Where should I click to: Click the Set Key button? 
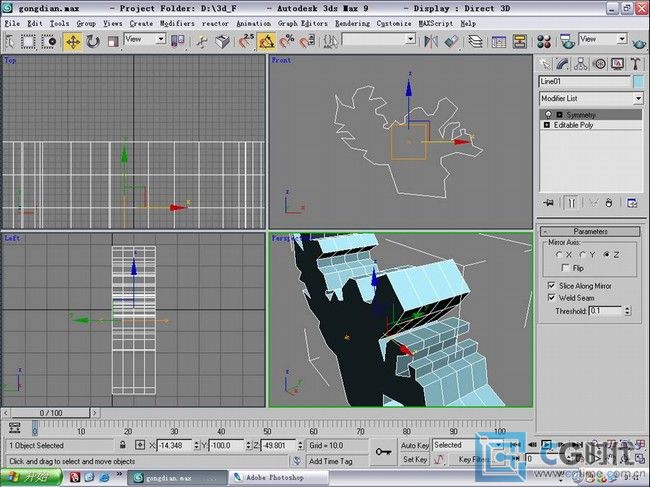[415, 459]
